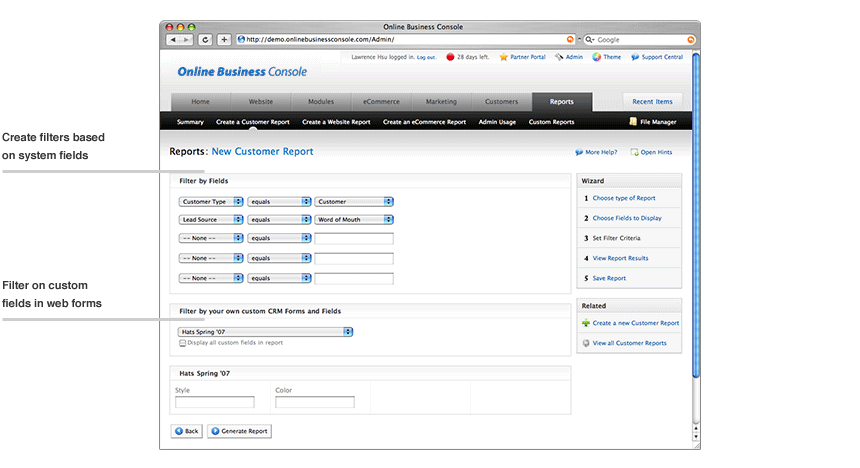Click the More Help speech bubble icon
This screenshot has height=468, width=860.
pos(579,152)
